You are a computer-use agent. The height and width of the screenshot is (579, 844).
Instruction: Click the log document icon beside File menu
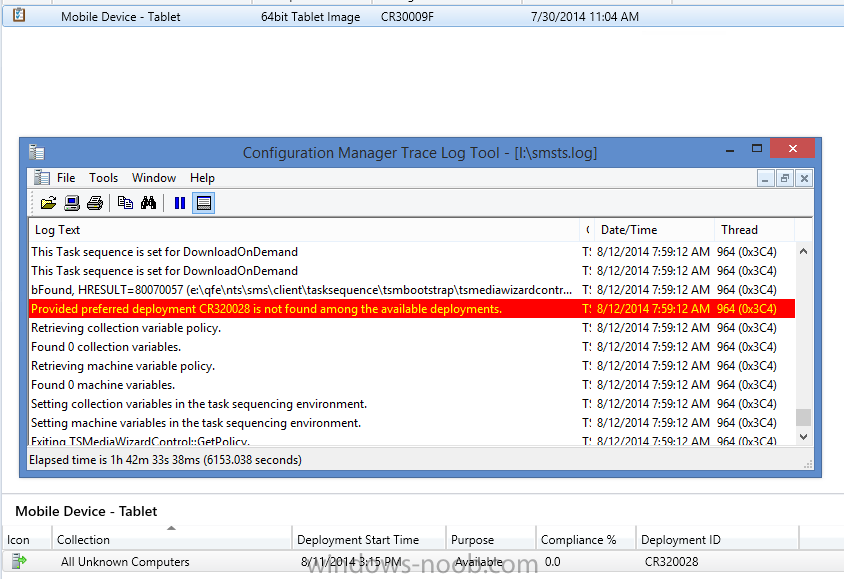[x=41, y=177]
